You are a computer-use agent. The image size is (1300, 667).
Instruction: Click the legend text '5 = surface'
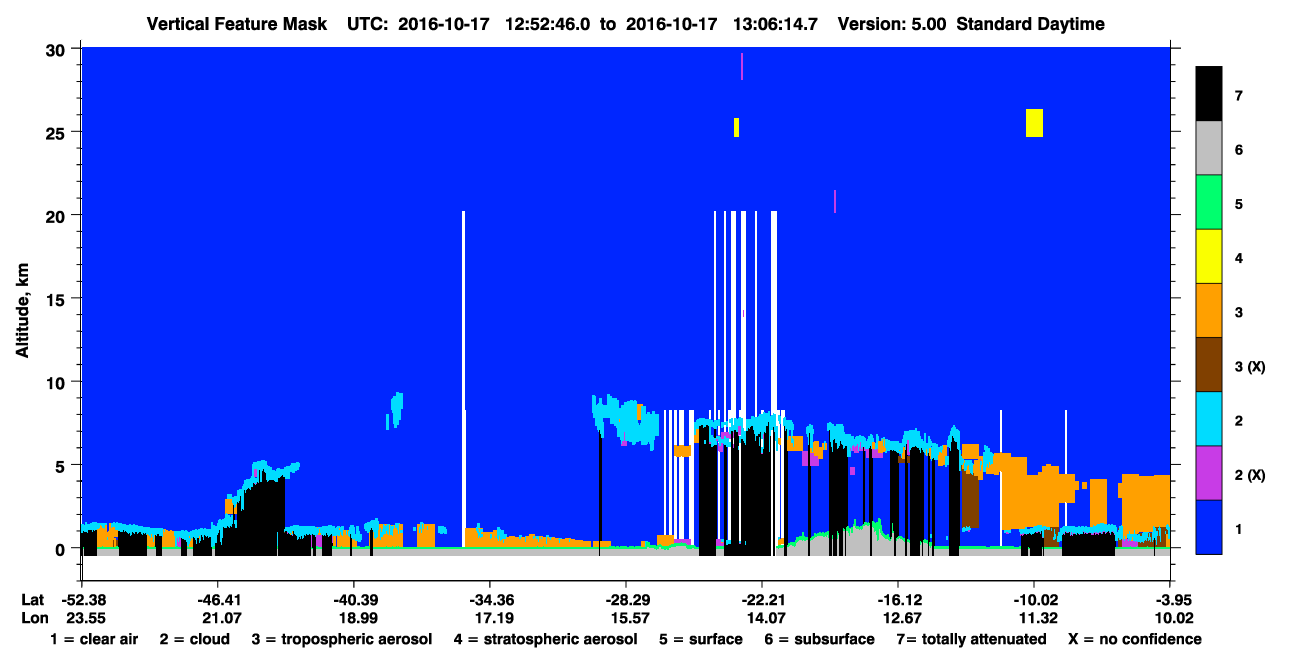[x=700, y=639]
